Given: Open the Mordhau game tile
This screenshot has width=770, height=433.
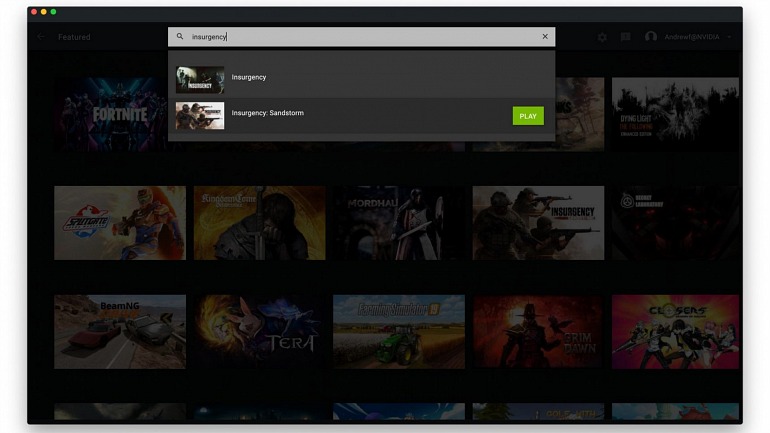Looking at the screenshot, I should pyautogui.click(x=399, y=223).
